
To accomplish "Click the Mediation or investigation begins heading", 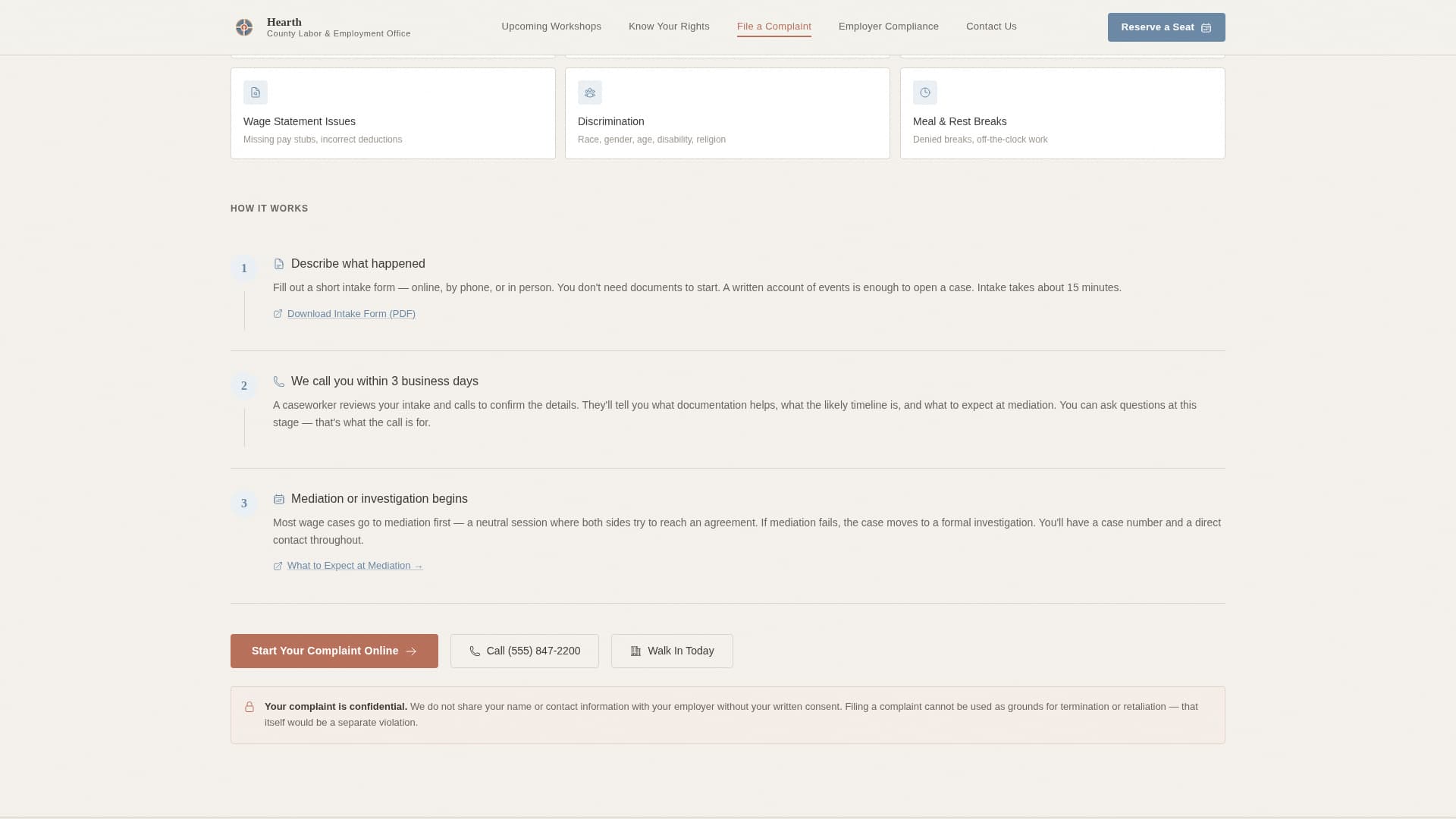I will coord(379,499).
